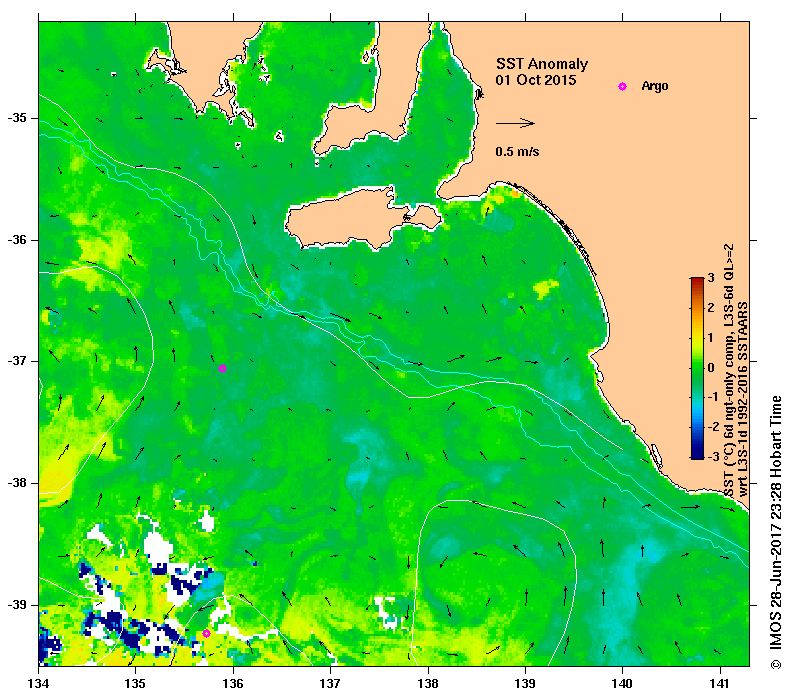
Task: Select the Argo float marker near 39S
Action: [206, 633]
